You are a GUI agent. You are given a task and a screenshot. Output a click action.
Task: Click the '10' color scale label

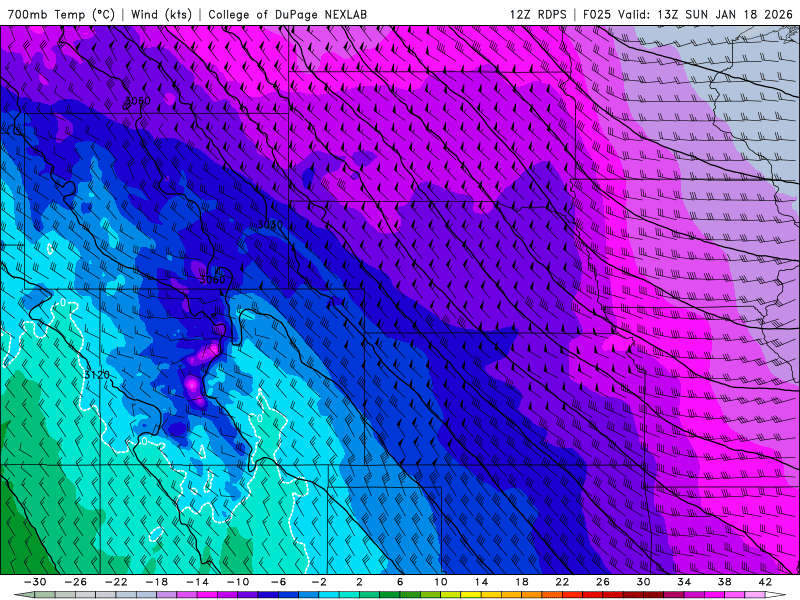[441, 582]
